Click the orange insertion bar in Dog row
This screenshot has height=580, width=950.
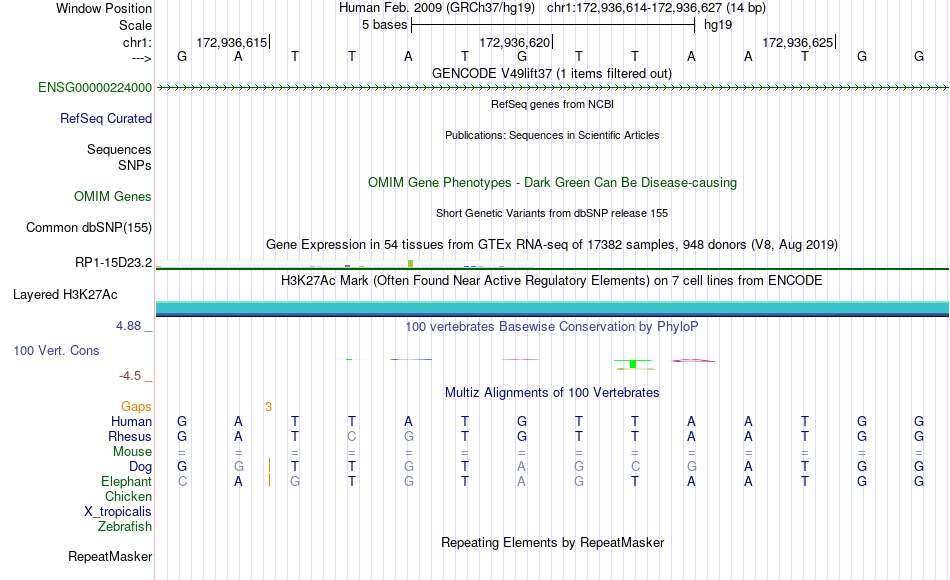[x=270, y=465]
